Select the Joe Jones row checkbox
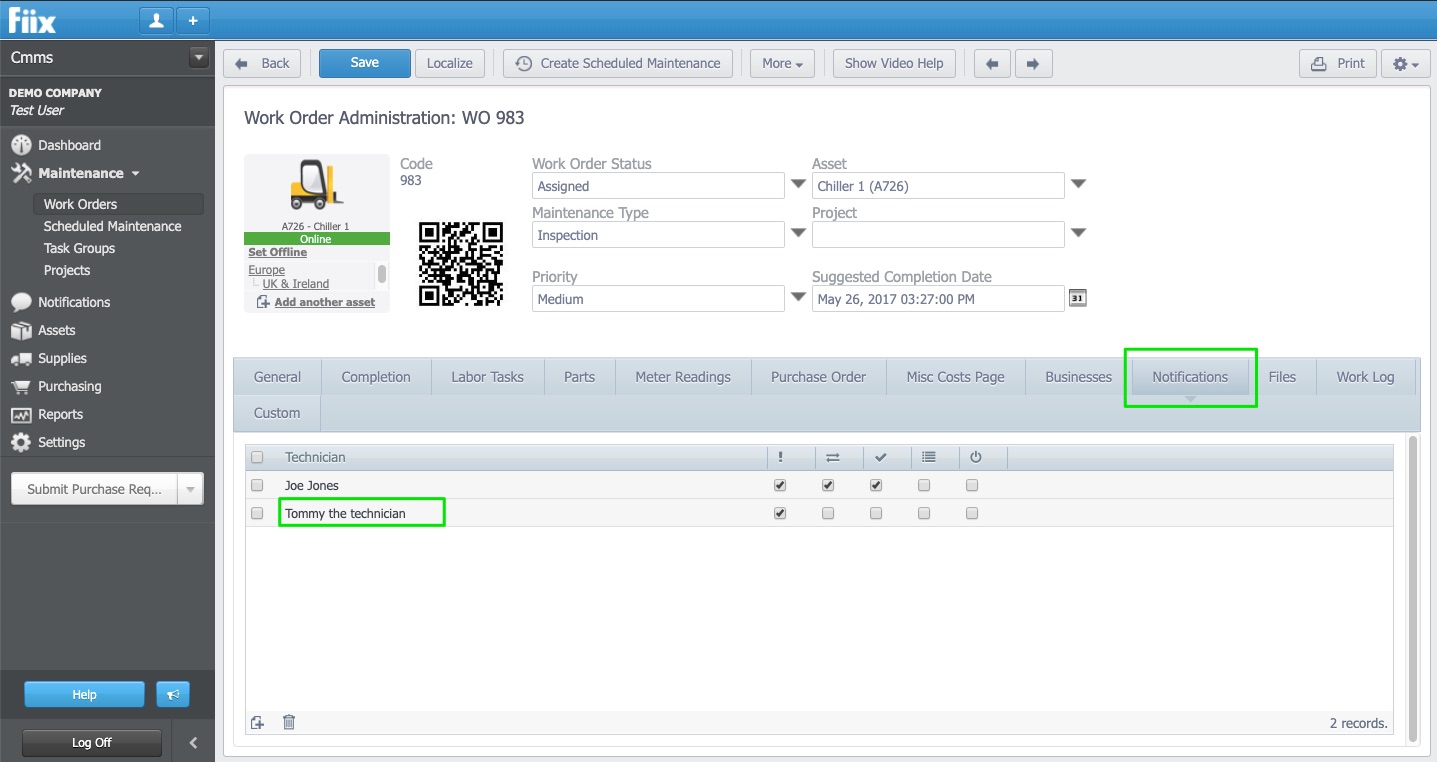The image size is (1437, 762). click(257, 485)
